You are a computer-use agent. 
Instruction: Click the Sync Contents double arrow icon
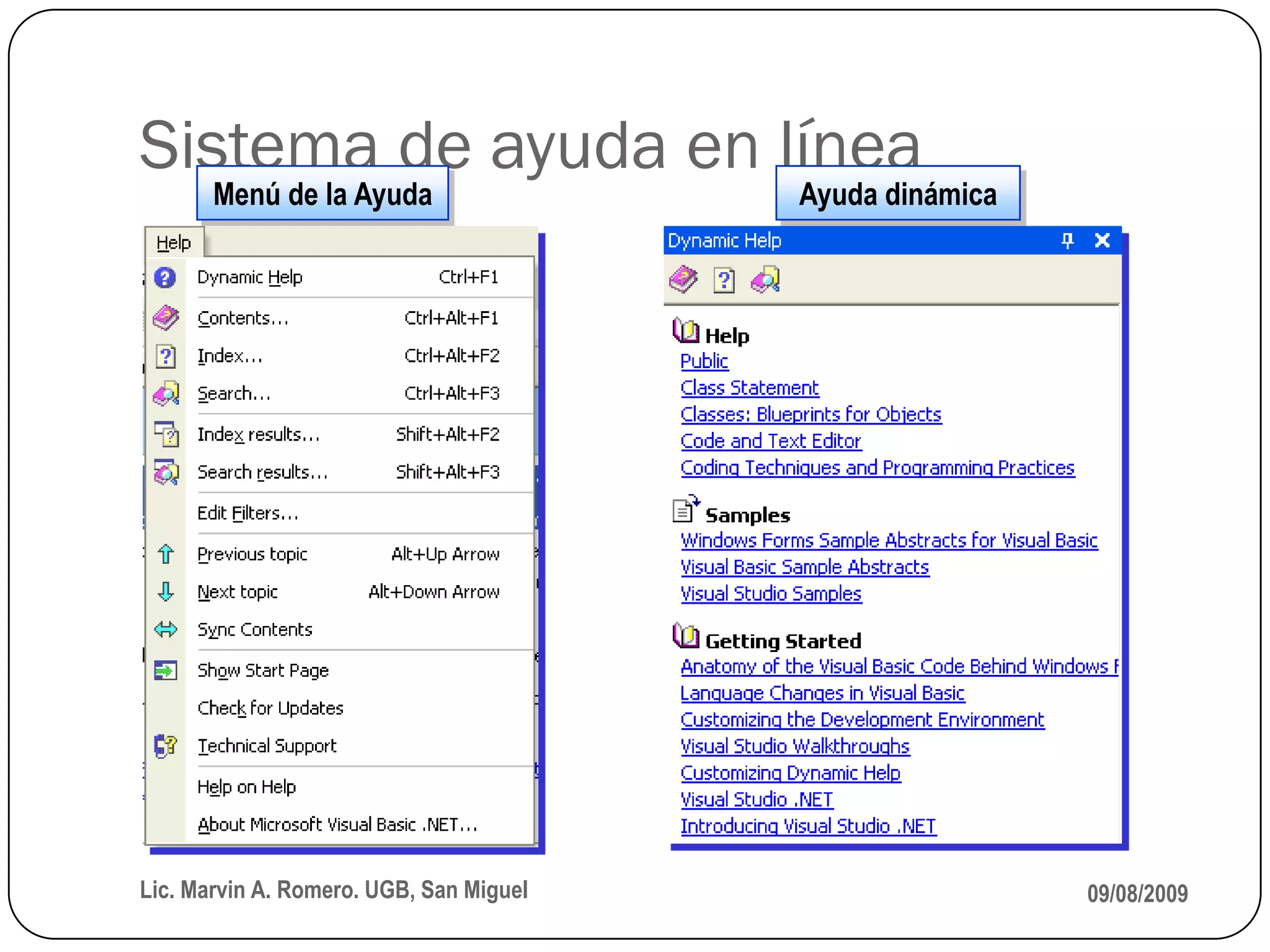(x=166, y=630)
